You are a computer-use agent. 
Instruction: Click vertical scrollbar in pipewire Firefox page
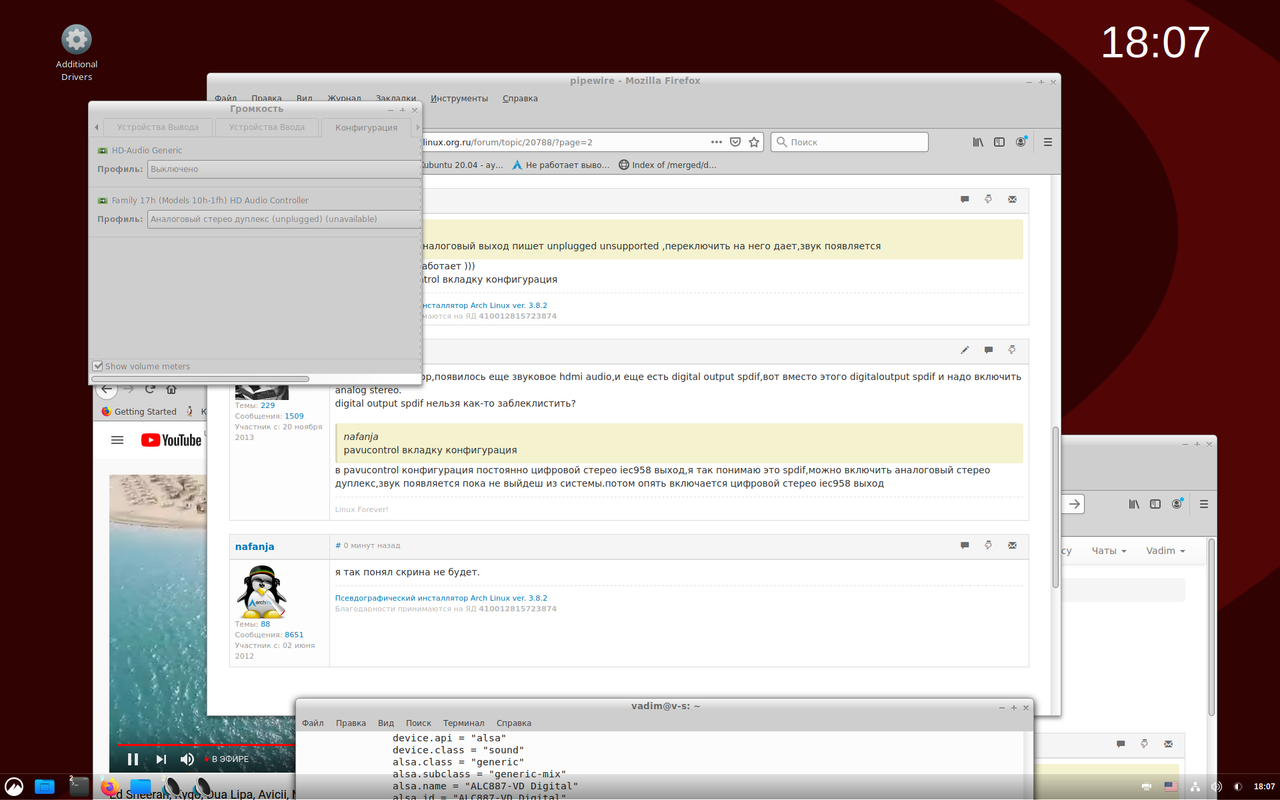coord(1054,507)
